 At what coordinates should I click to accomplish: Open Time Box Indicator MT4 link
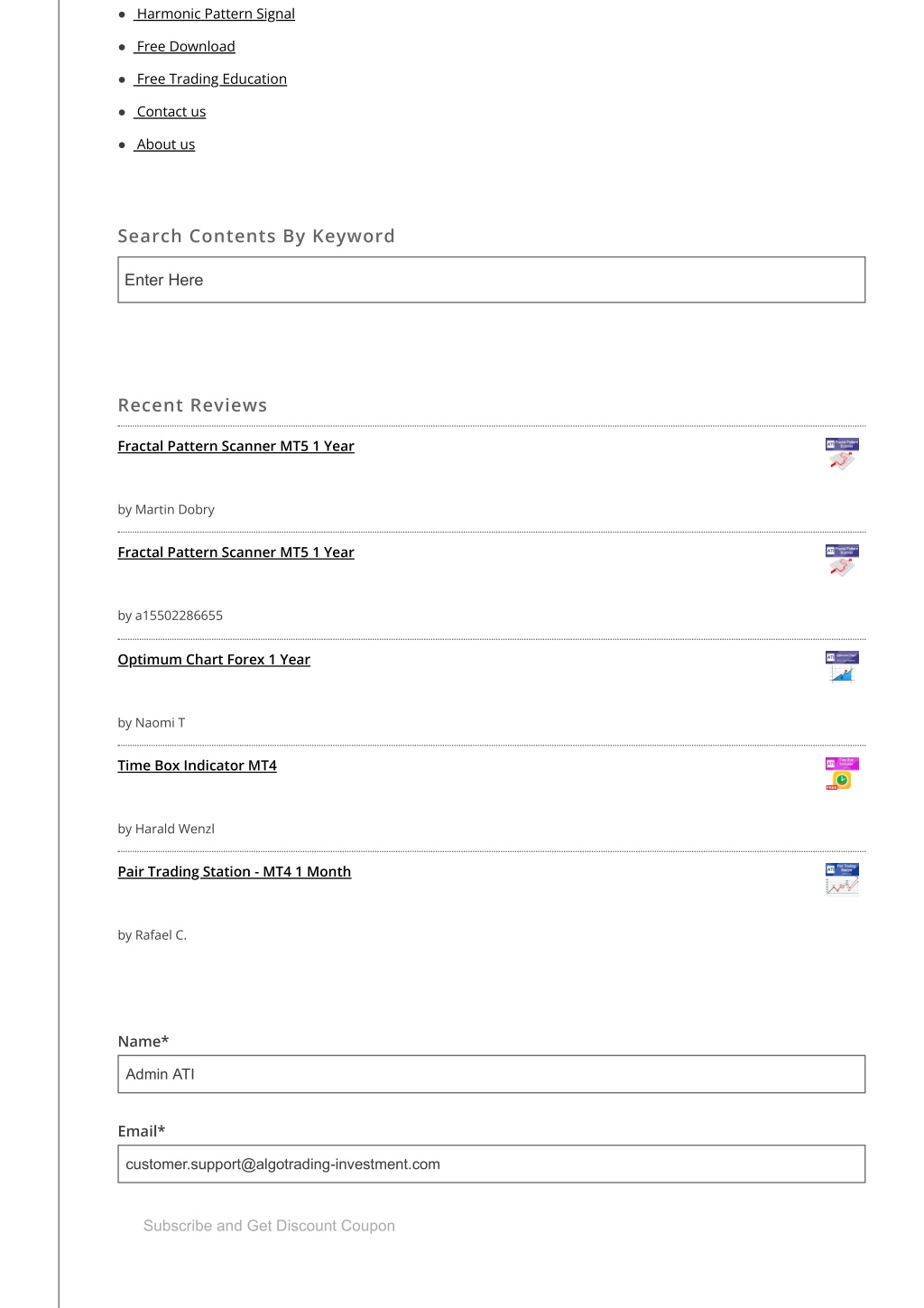point(198,765)
